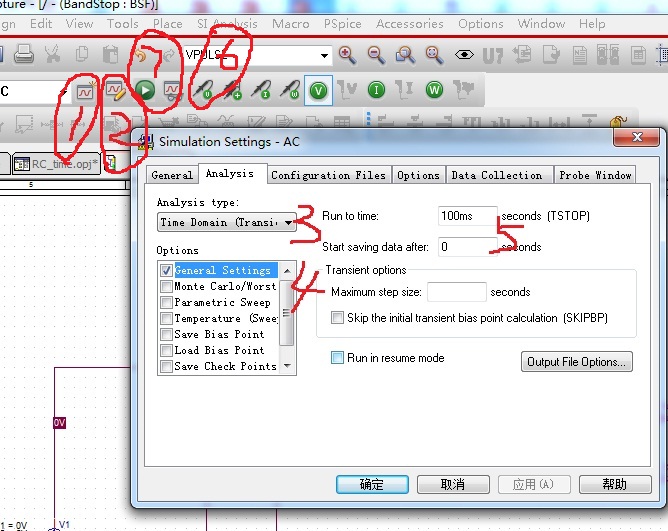Viewport: 668px width, 531px height.
Task: Select the Voltage Differential marker tool
Action: [x=232, y=90]
